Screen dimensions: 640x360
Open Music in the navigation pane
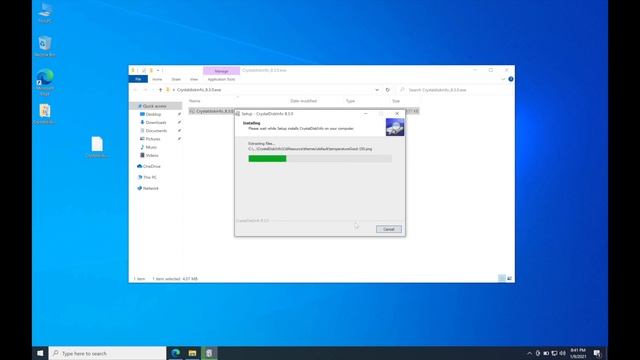tap(151, 147)
